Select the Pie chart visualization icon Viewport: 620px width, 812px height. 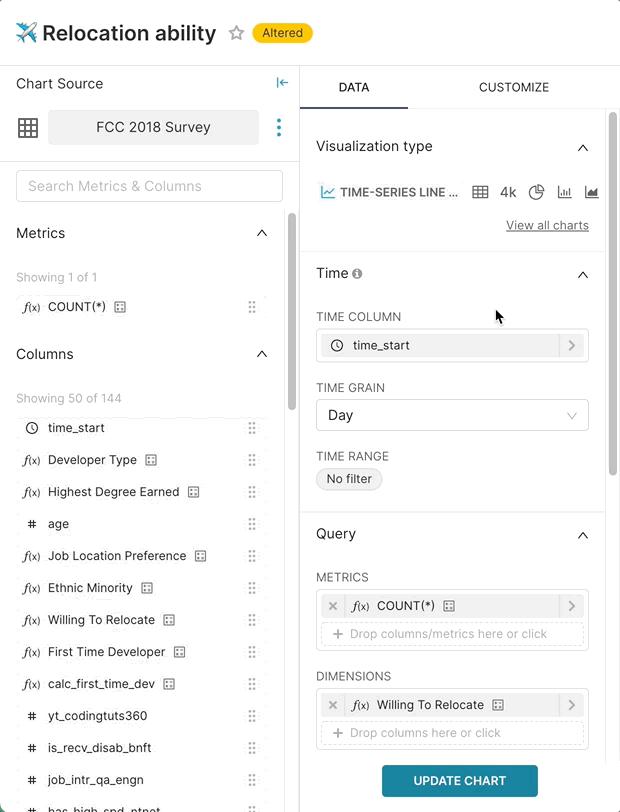(536, 192)
